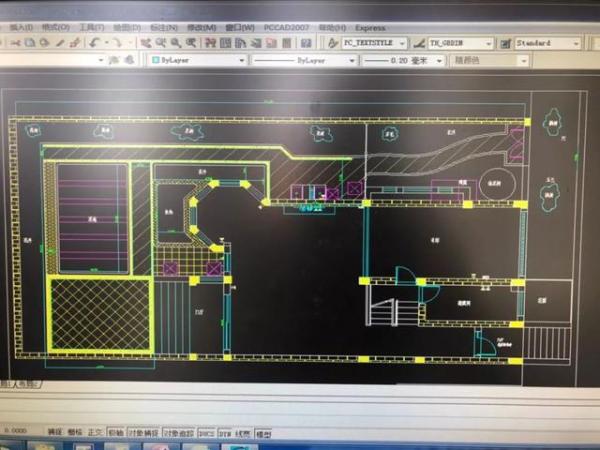
Task: Click the 0.0000 coordinate readout in status bar
Action: (x=15, y=431)
